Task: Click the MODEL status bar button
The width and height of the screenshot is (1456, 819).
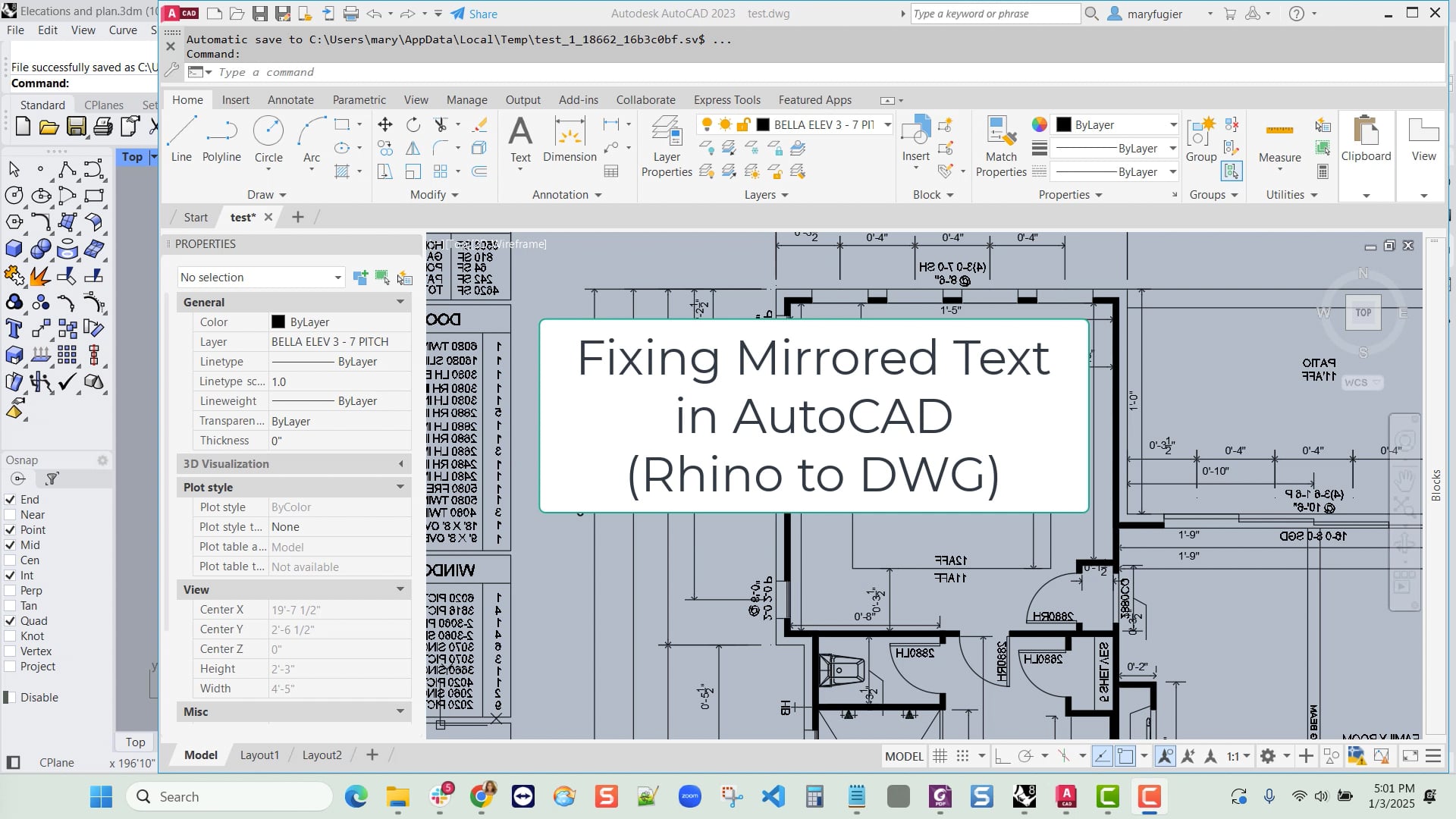Action: [904, 756]
